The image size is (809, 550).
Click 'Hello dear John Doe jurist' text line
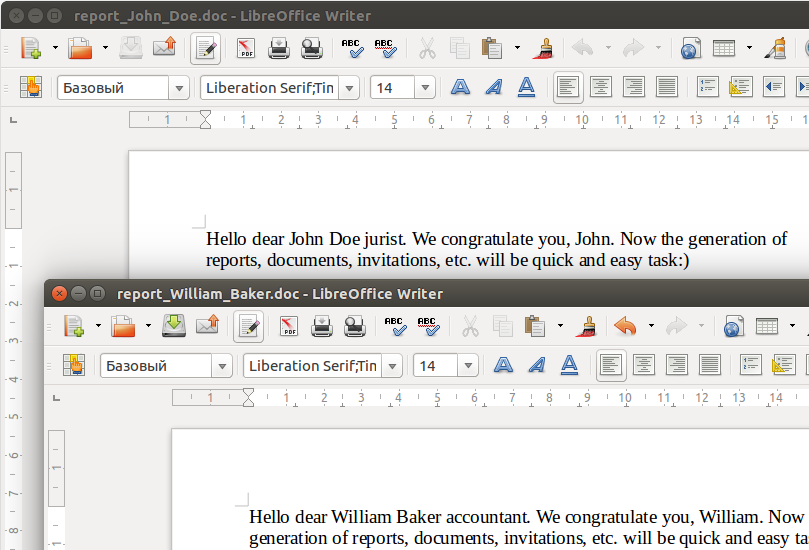[x=496, y=239]
